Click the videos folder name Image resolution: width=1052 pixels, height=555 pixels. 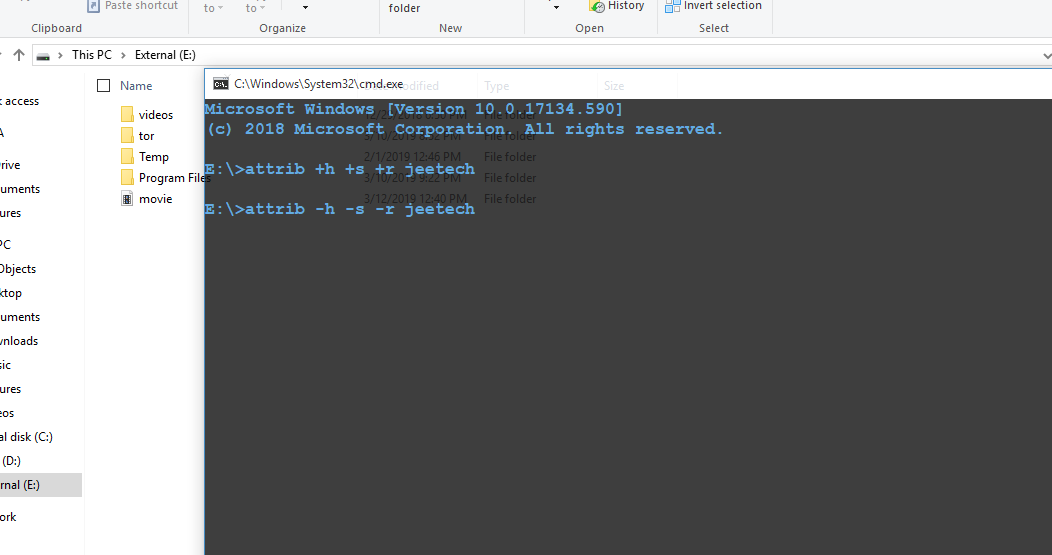click(156, 115)
